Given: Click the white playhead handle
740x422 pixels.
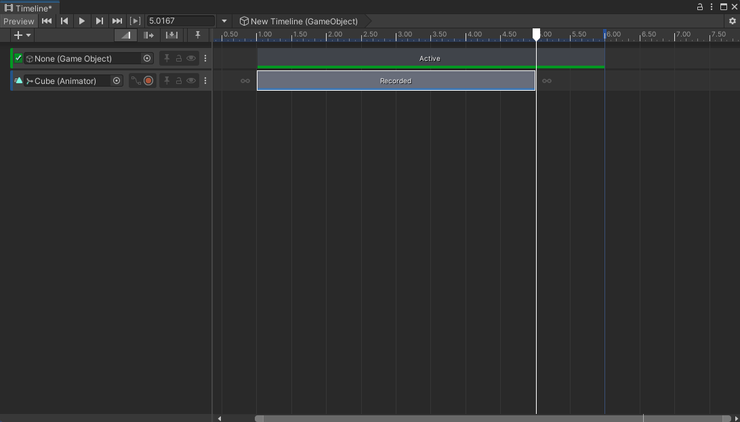Looking at the screenshot, I should 536,34.
